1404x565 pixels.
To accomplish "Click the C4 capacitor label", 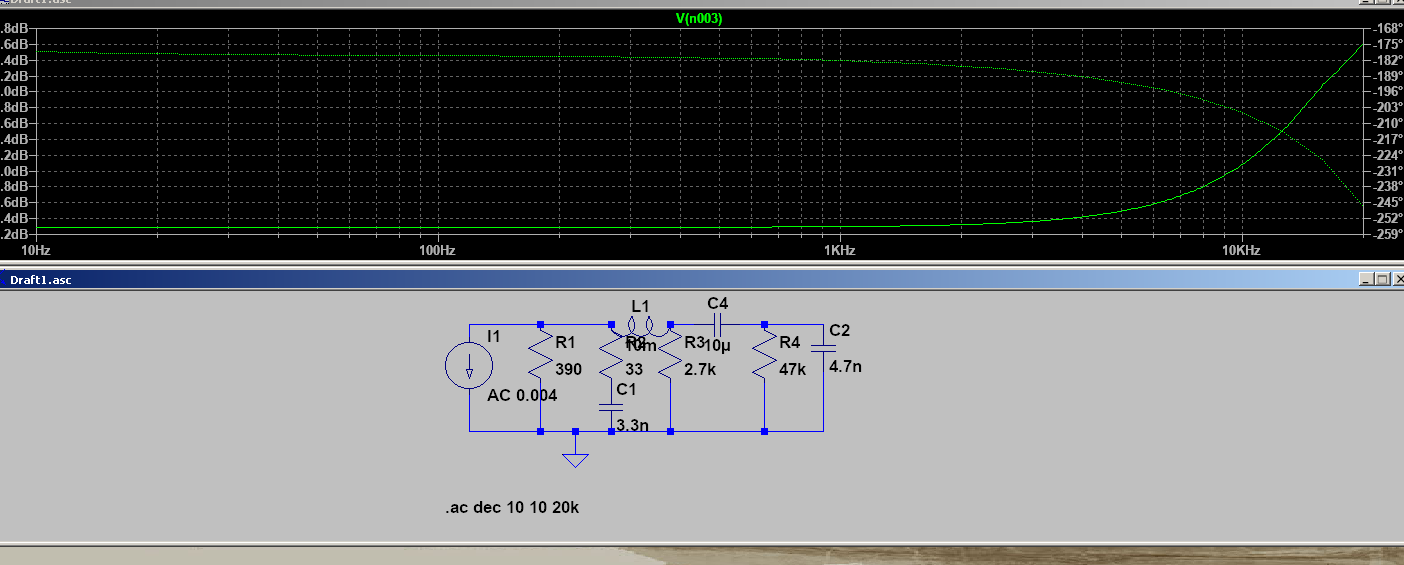I will coord(718,303).
